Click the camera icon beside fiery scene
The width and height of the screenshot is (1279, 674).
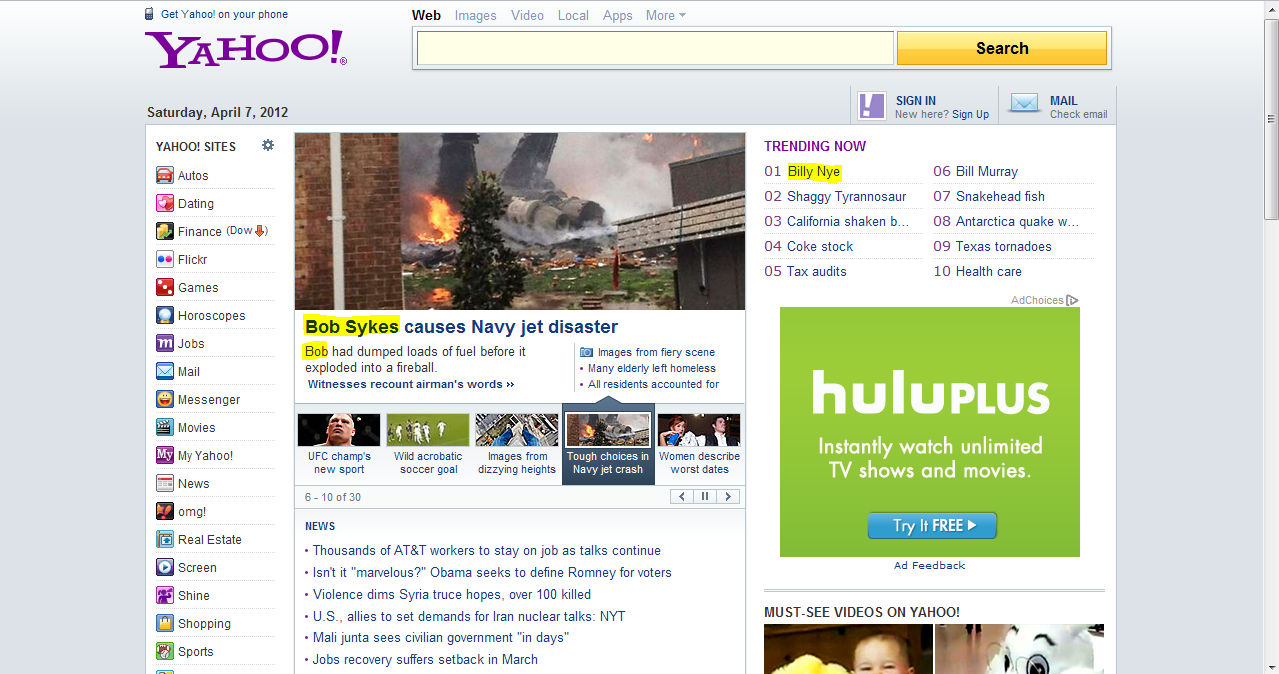587,352
